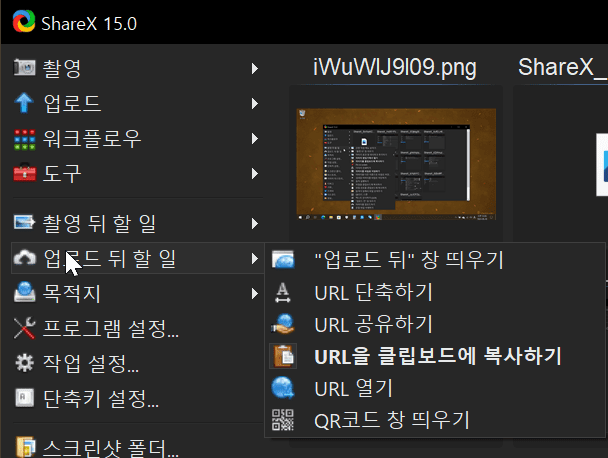Click the iWuWlJ9l09.png file name
The height and width of the screenshot is (458, 608).
pyautogui.click(x=395, y=68)
